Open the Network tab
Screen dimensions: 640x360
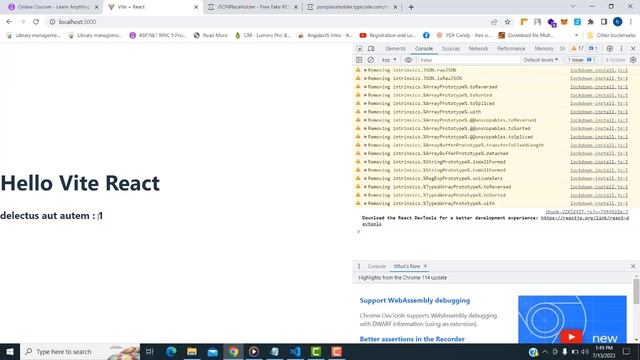(478, 49)
